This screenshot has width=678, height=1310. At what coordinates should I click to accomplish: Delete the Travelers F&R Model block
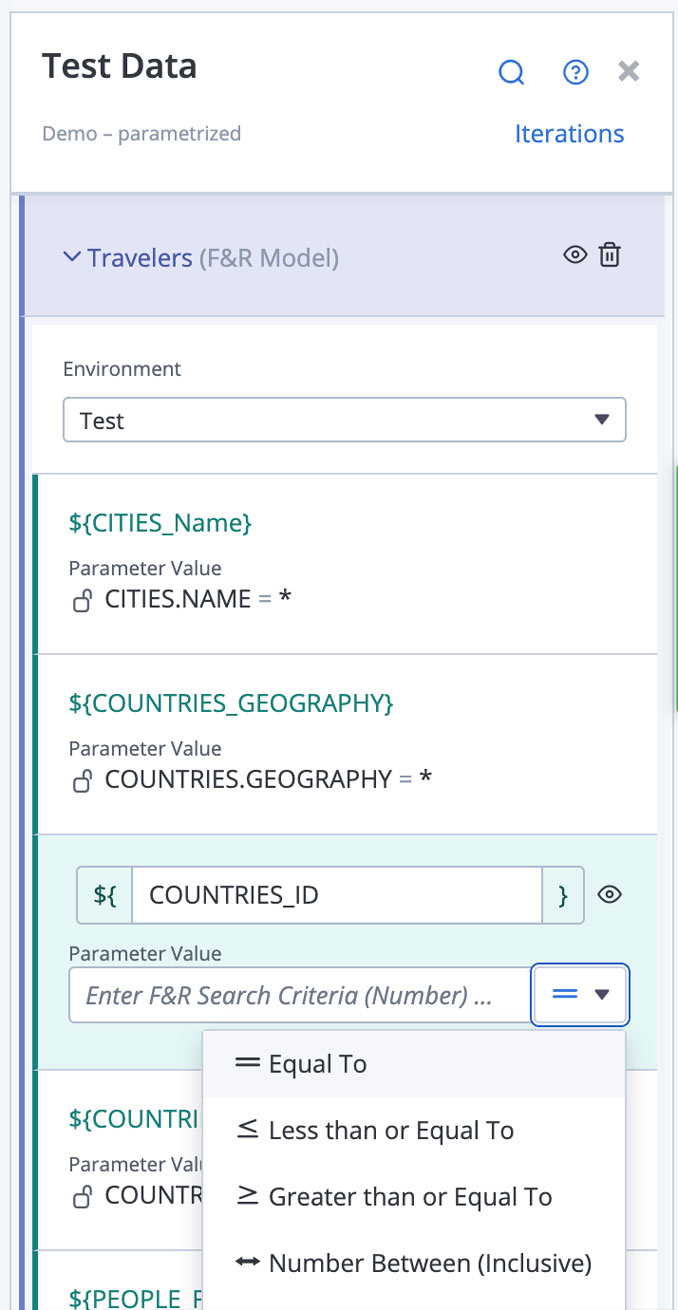pos(609,255)
